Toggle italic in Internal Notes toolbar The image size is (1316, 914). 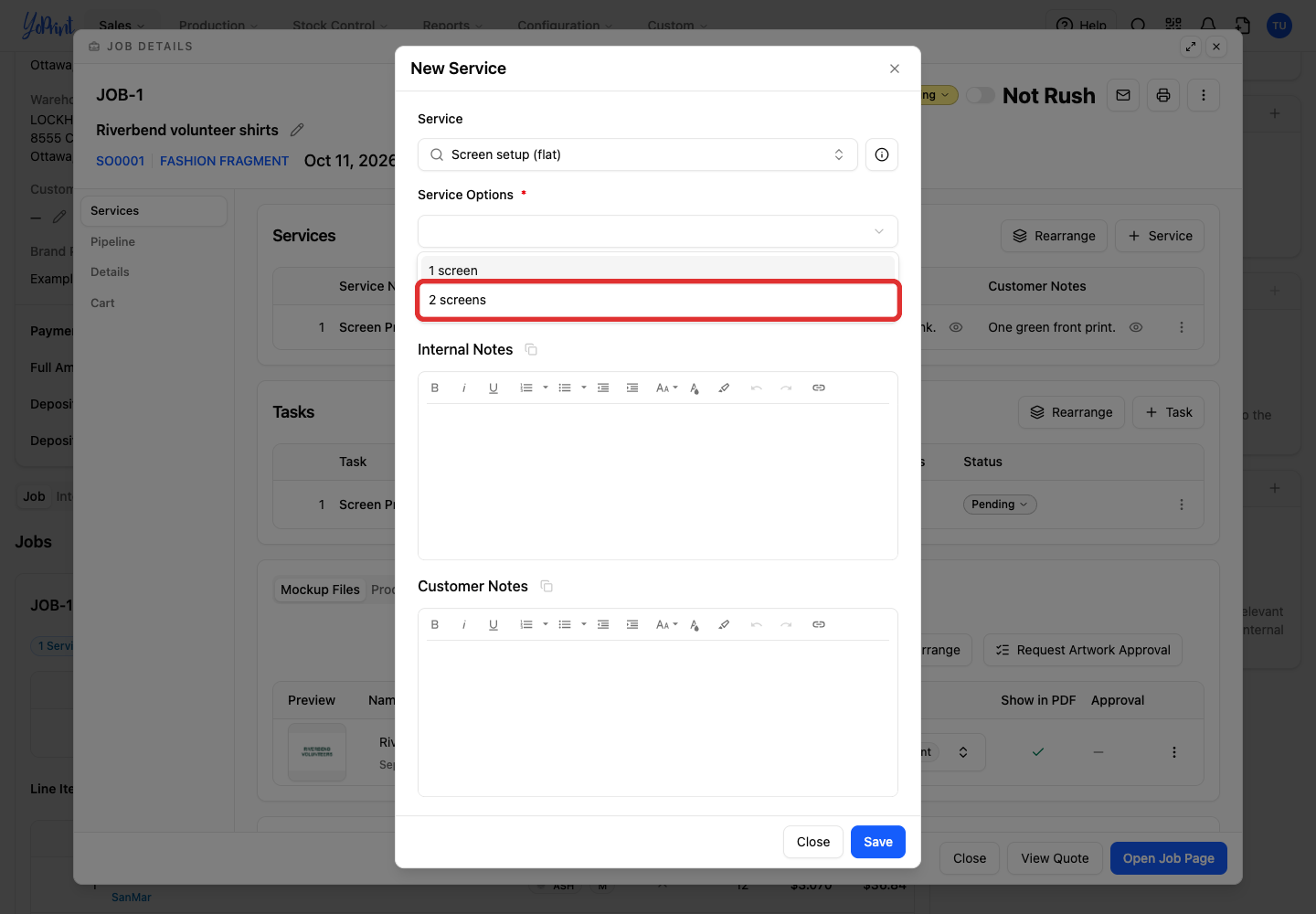tap(464, 388)
